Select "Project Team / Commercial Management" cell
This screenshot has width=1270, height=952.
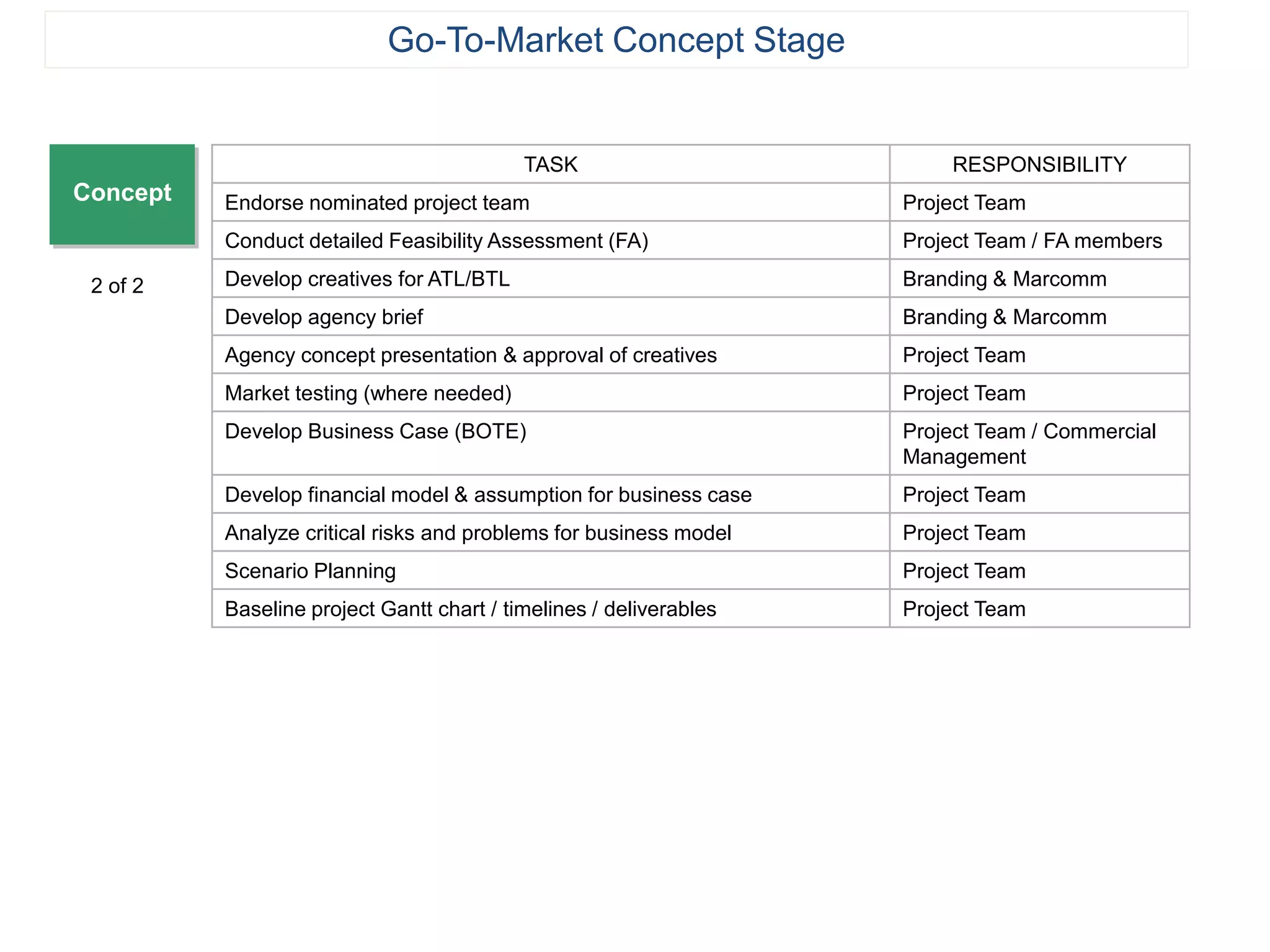[1029, 444]
